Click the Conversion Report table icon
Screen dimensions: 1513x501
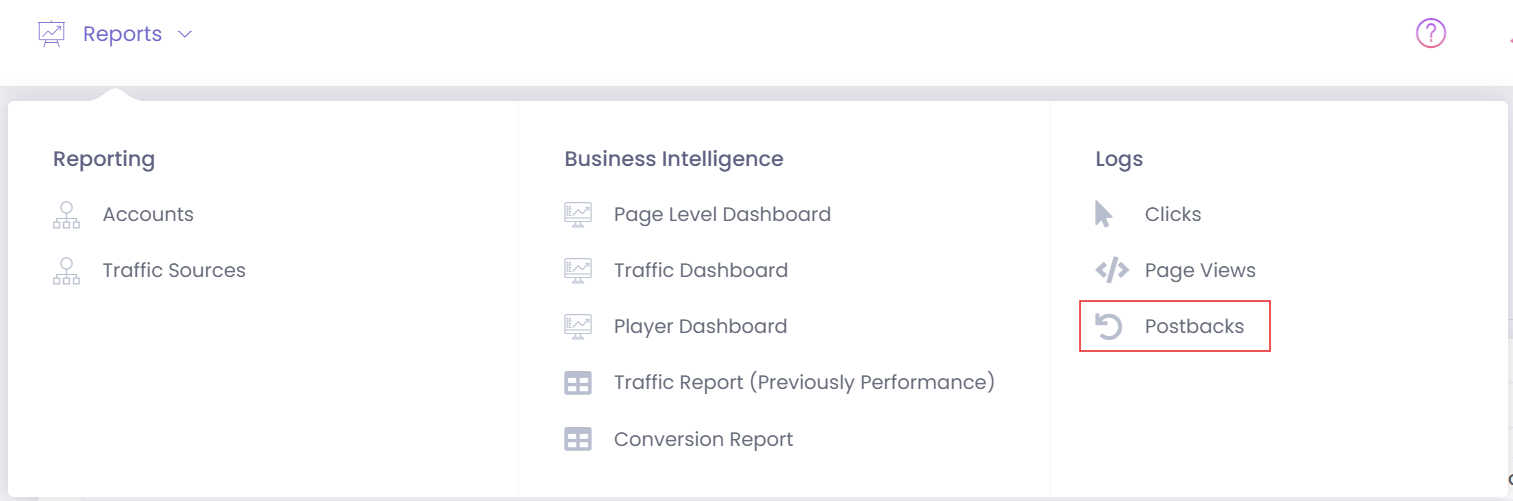point(578,439)
